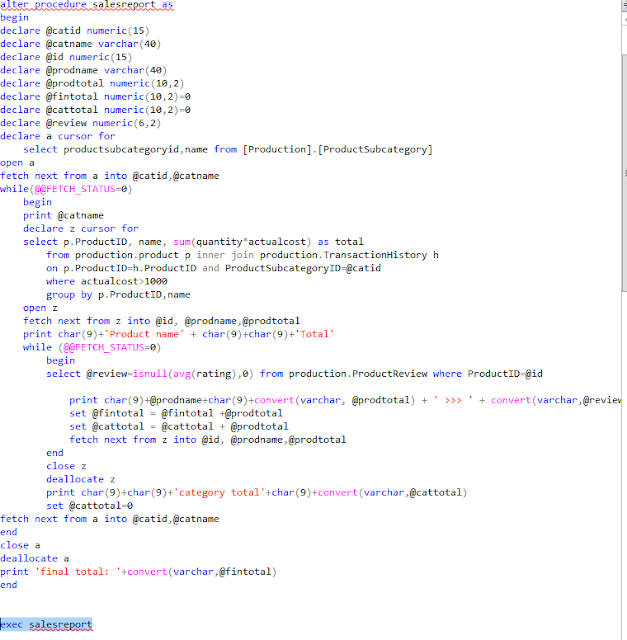Click the 'final total: ' print line

(x=138, y=572)
